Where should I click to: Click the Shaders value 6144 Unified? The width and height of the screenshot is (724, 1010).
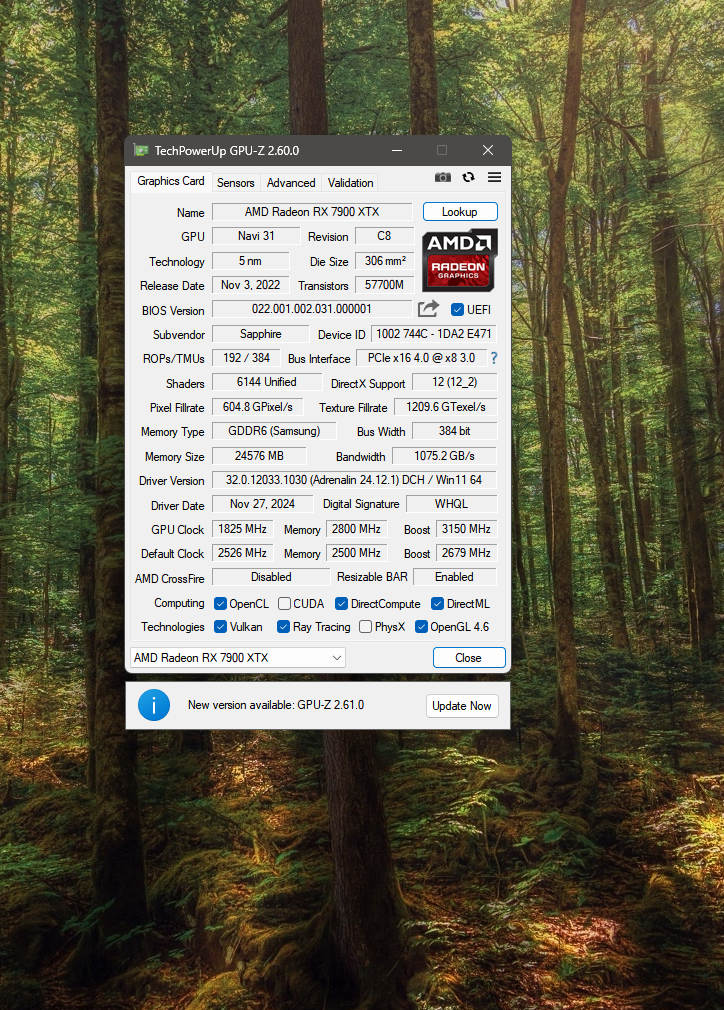coord(267,382)
